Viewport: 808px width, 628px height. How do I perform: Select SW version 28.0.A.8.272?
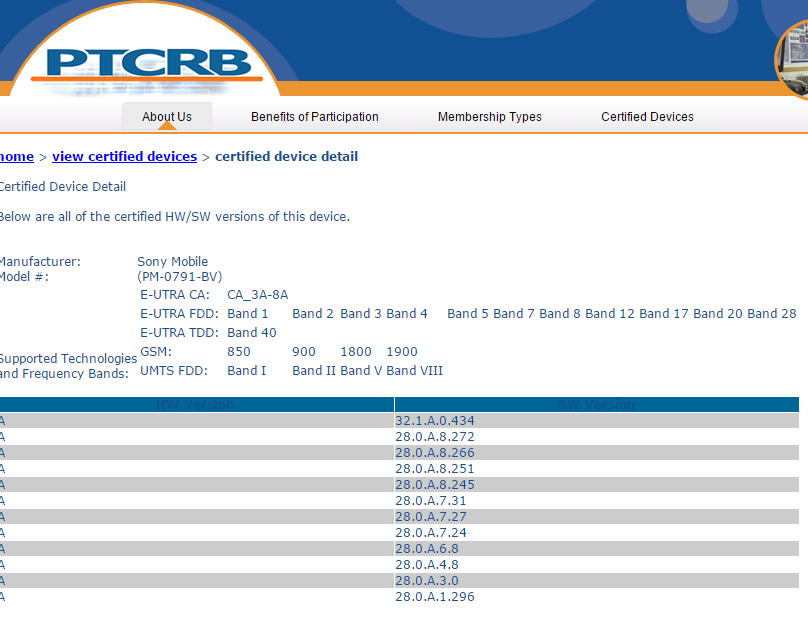435,437
